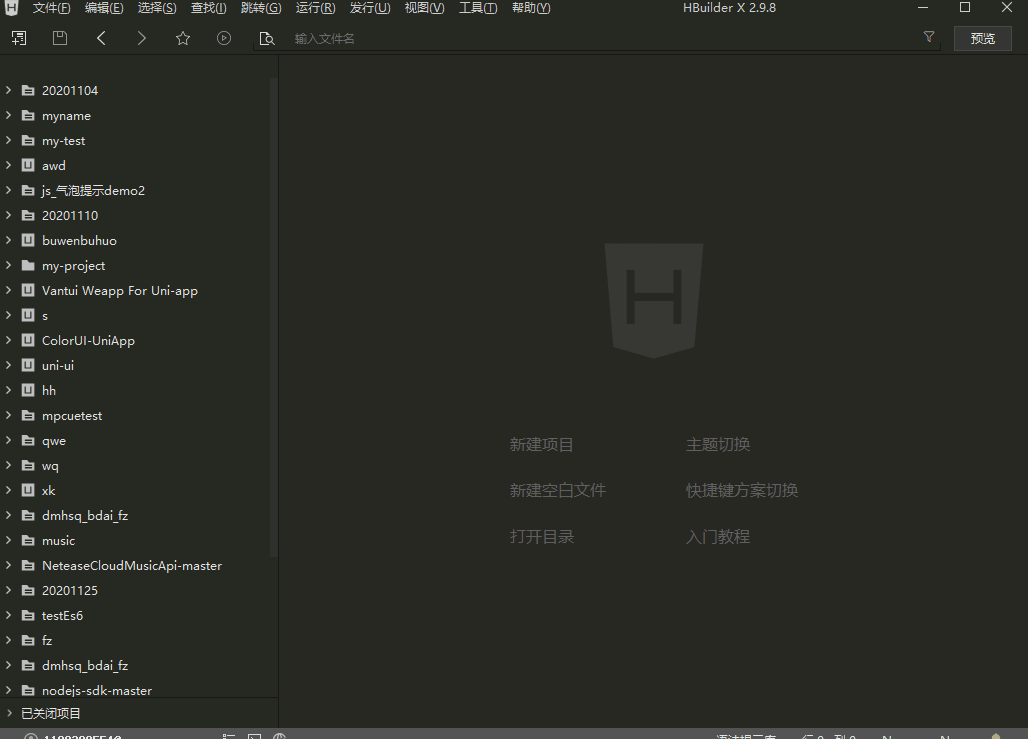Click the project sidebar vertical scrollbar

coord(273,317)
